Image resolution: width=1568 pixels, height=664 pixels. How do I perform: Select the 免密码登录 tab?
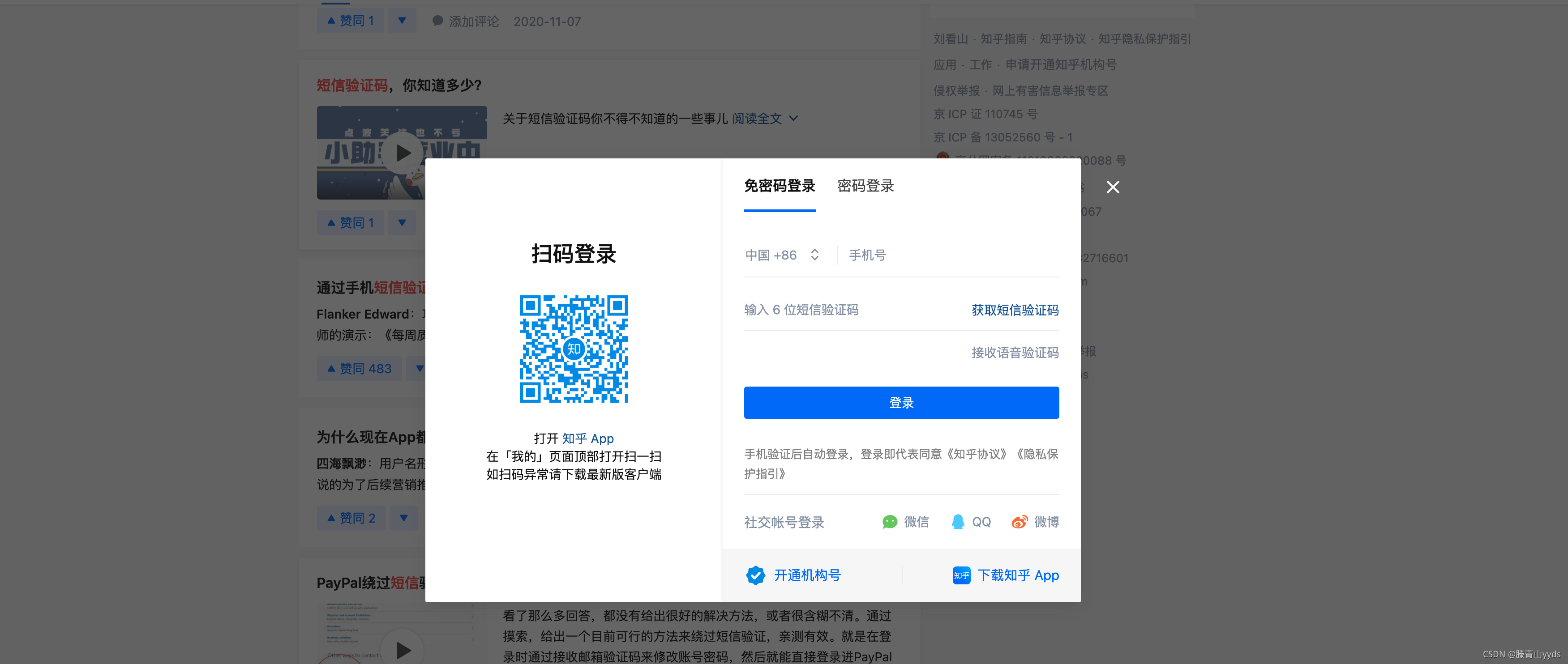(779, 186)
